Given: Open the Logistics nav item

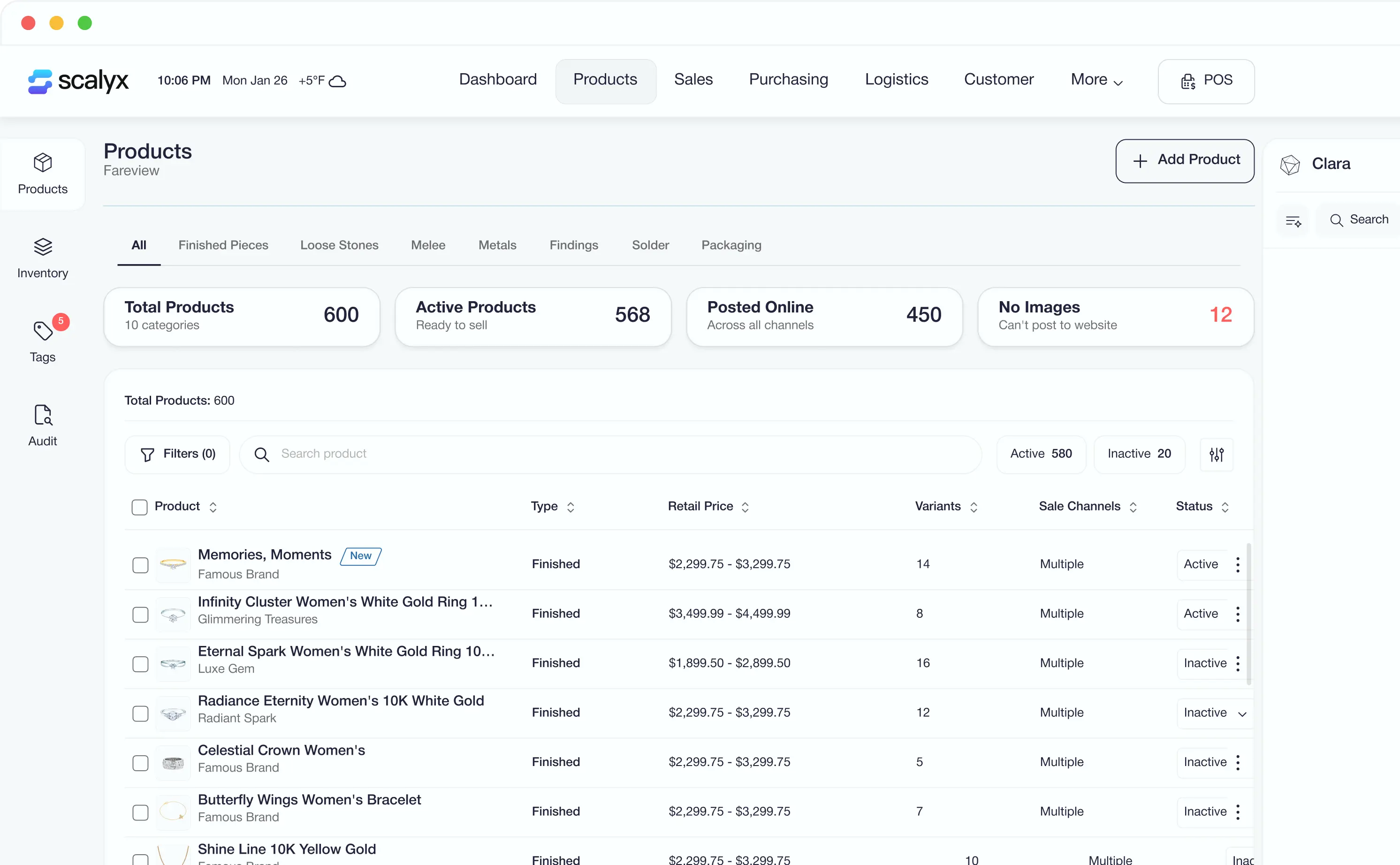Looking at the screenshot, I should 896,80.
